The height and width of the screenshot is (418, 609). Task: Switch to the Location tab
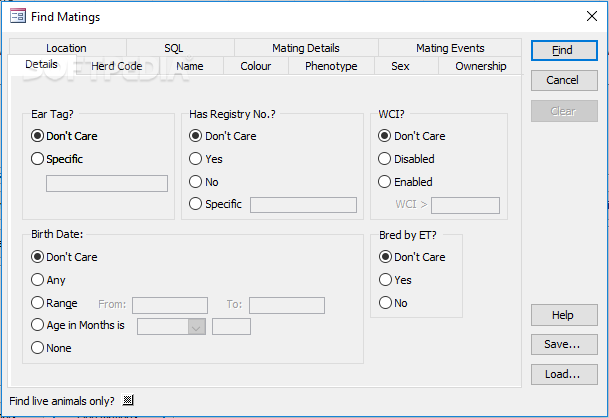(66, 48)
